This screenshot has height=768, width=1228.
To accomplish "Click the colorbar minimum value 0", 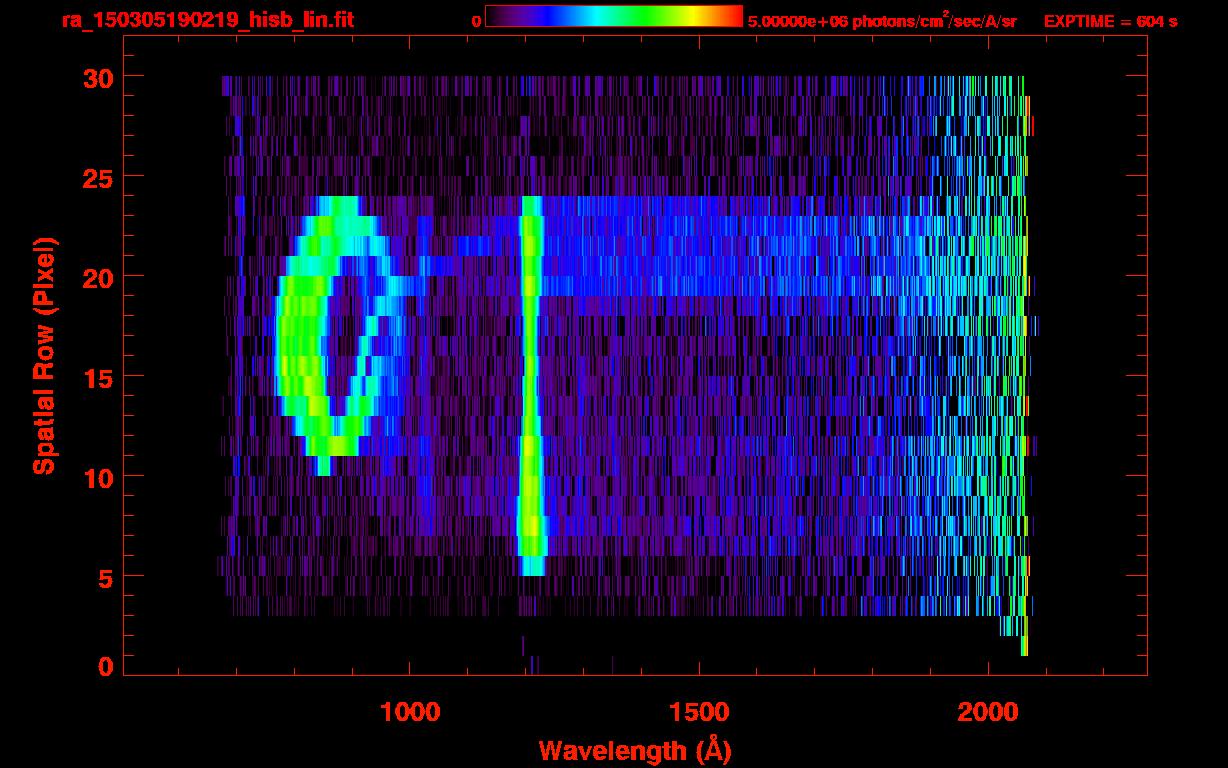I will coord(476,21).
